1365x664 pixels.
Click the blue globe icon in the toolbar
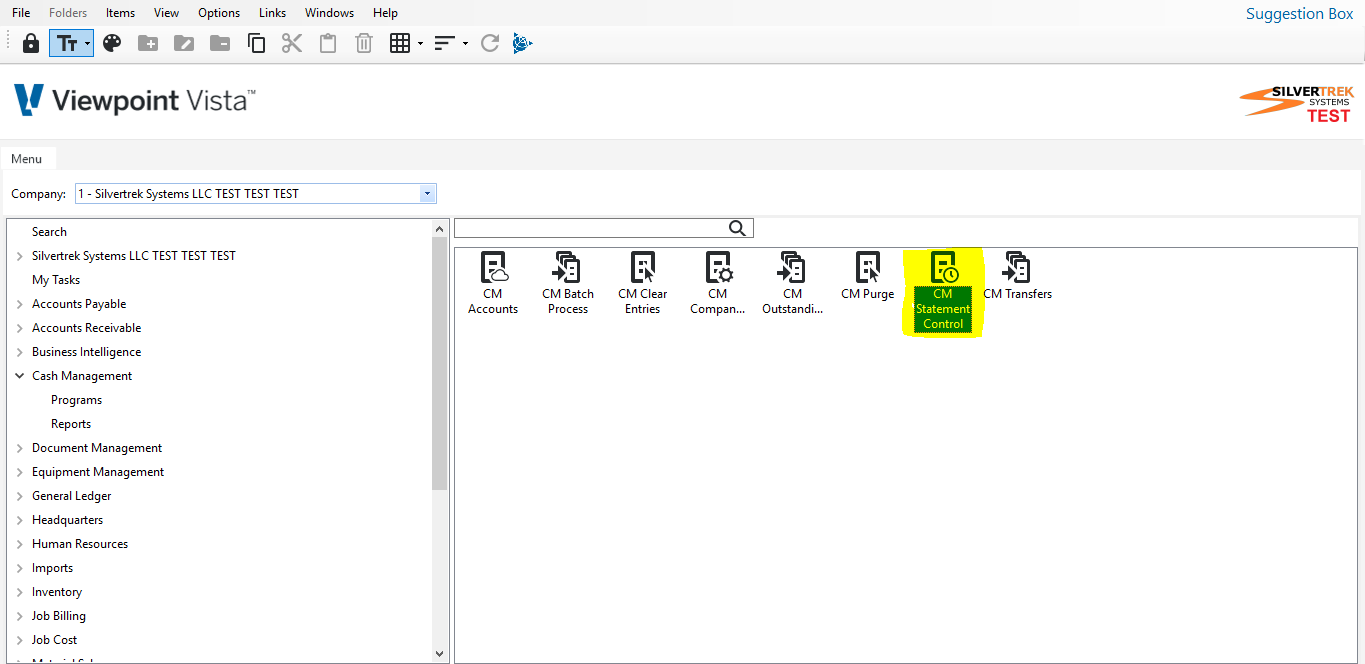point(522,43)
